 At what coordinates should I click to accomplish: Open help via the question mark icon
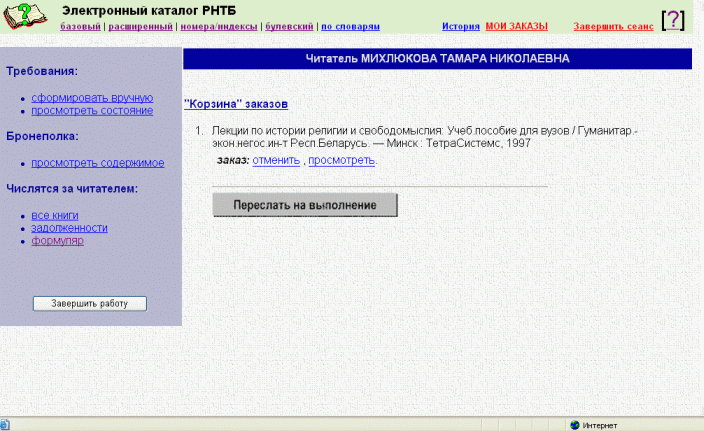(675, 19)
